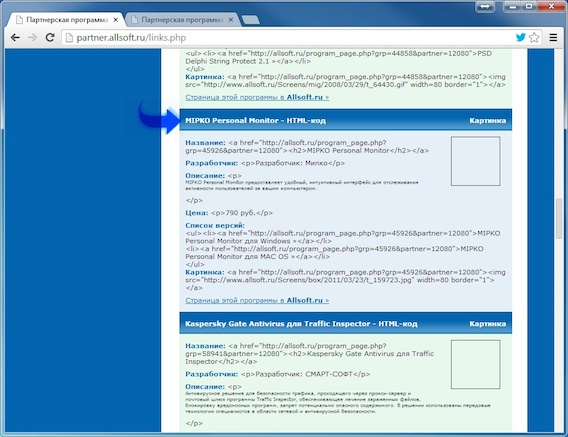Screen dimensions: 568x437
Task: Reload the page with the refresh icon
Action: (50, 38)
